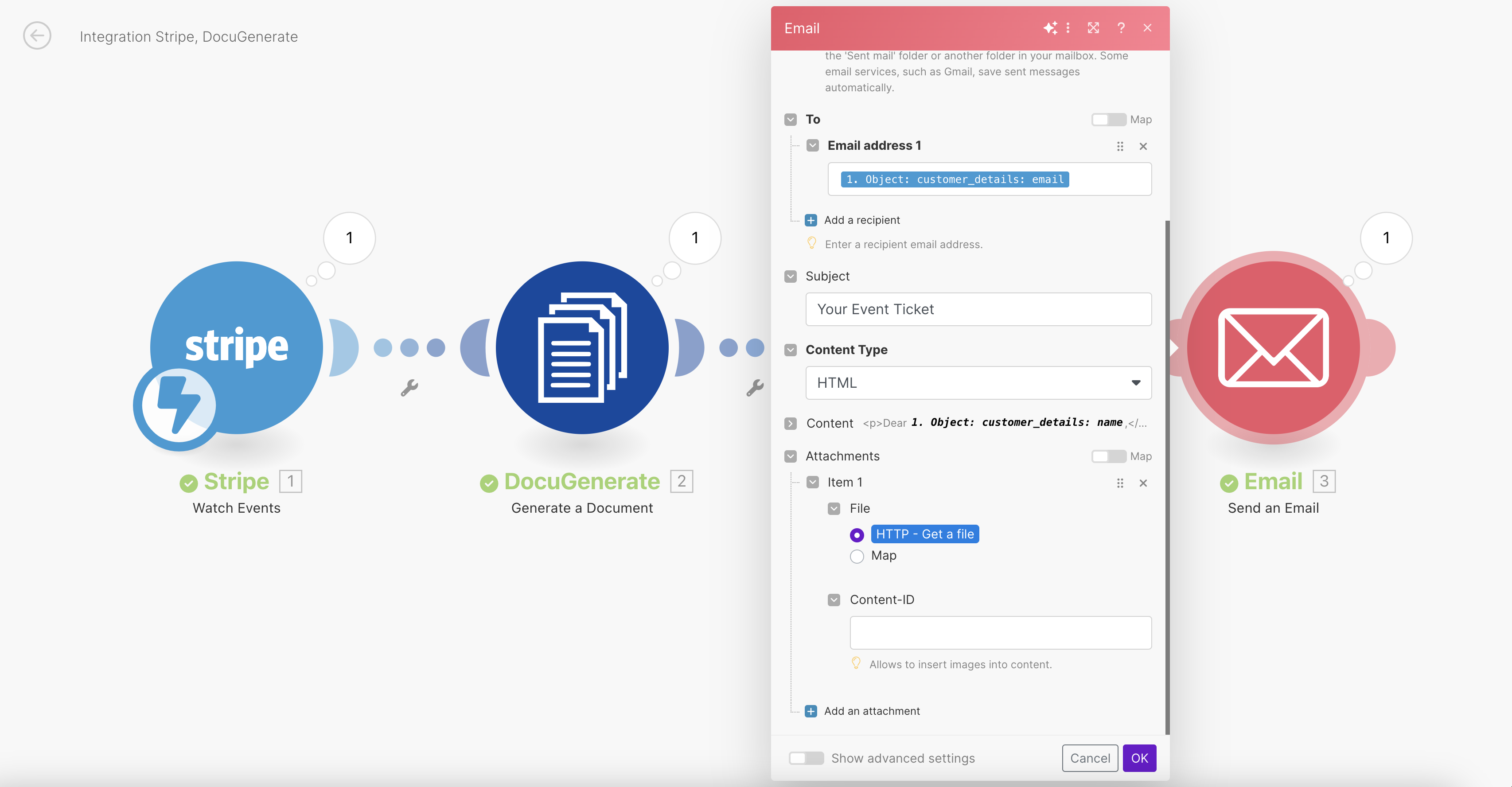Toggle the Map switch for To field
Image resolution: width=1512 pixels, height=787 pixels.
pos(1108,120)
